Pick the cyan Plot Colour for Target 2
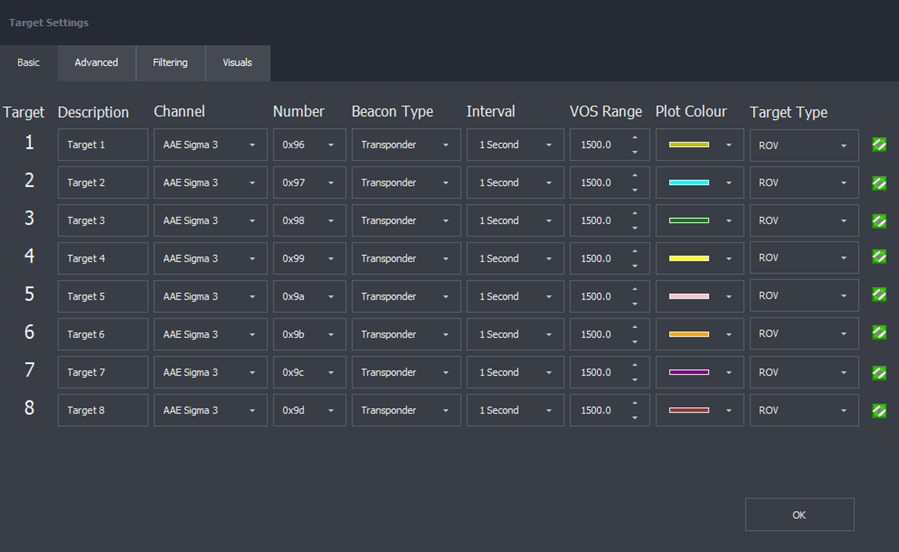 tap(699, 183)
